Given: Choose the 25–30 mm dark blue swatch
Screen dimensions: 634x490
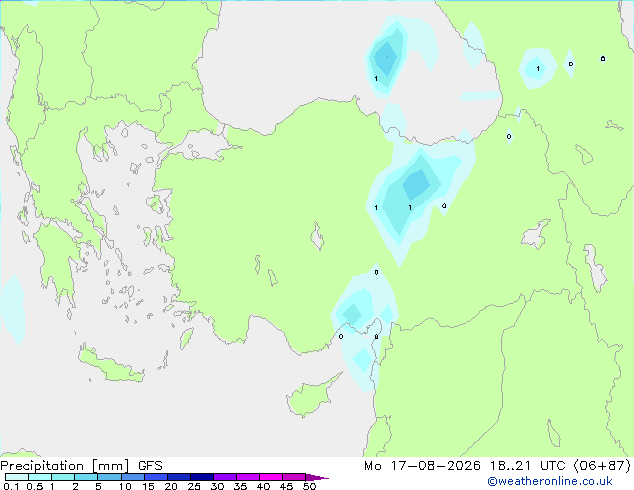Looking at the screenshot, I should pos(201,477).
